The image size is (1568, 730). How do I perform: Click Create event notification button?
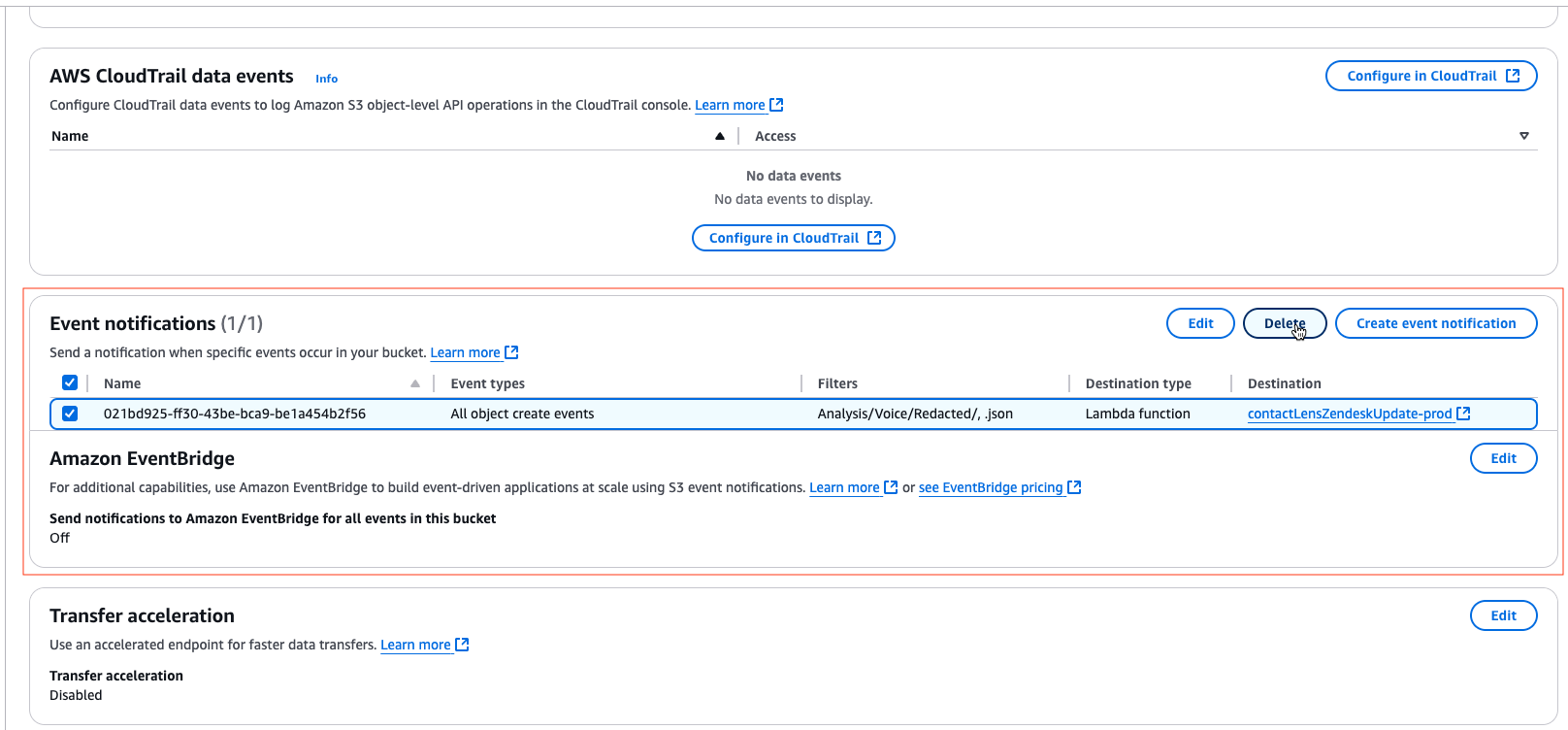1435,323
